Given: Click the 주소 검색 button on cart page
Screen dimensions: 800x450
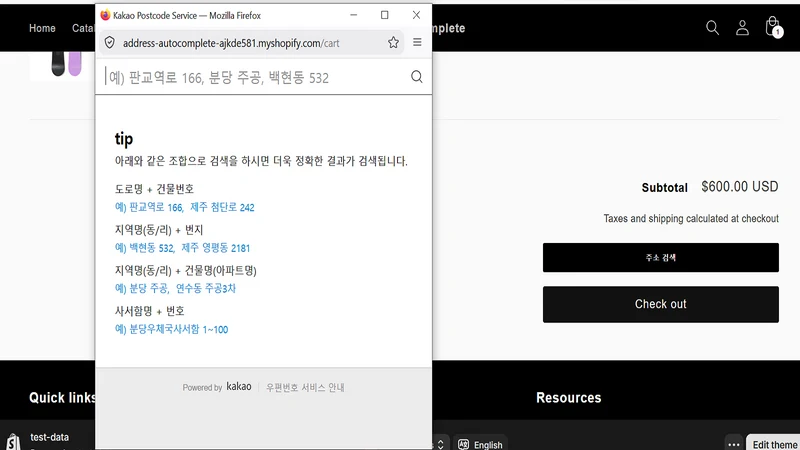Looking at the screenshot, I should (x=661, y=258).
